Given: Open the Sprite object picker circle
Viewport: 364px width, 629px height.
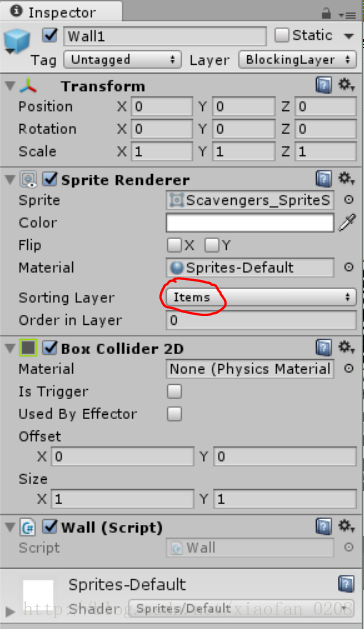Looking at the screenshot, I should pos(349,200).
